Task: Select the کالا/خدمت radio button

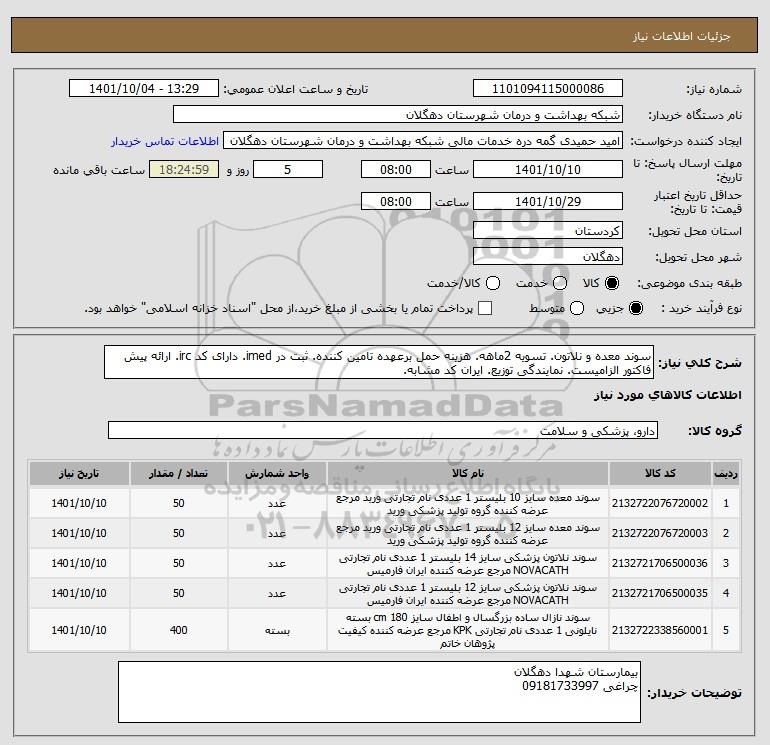Action: 493,283
